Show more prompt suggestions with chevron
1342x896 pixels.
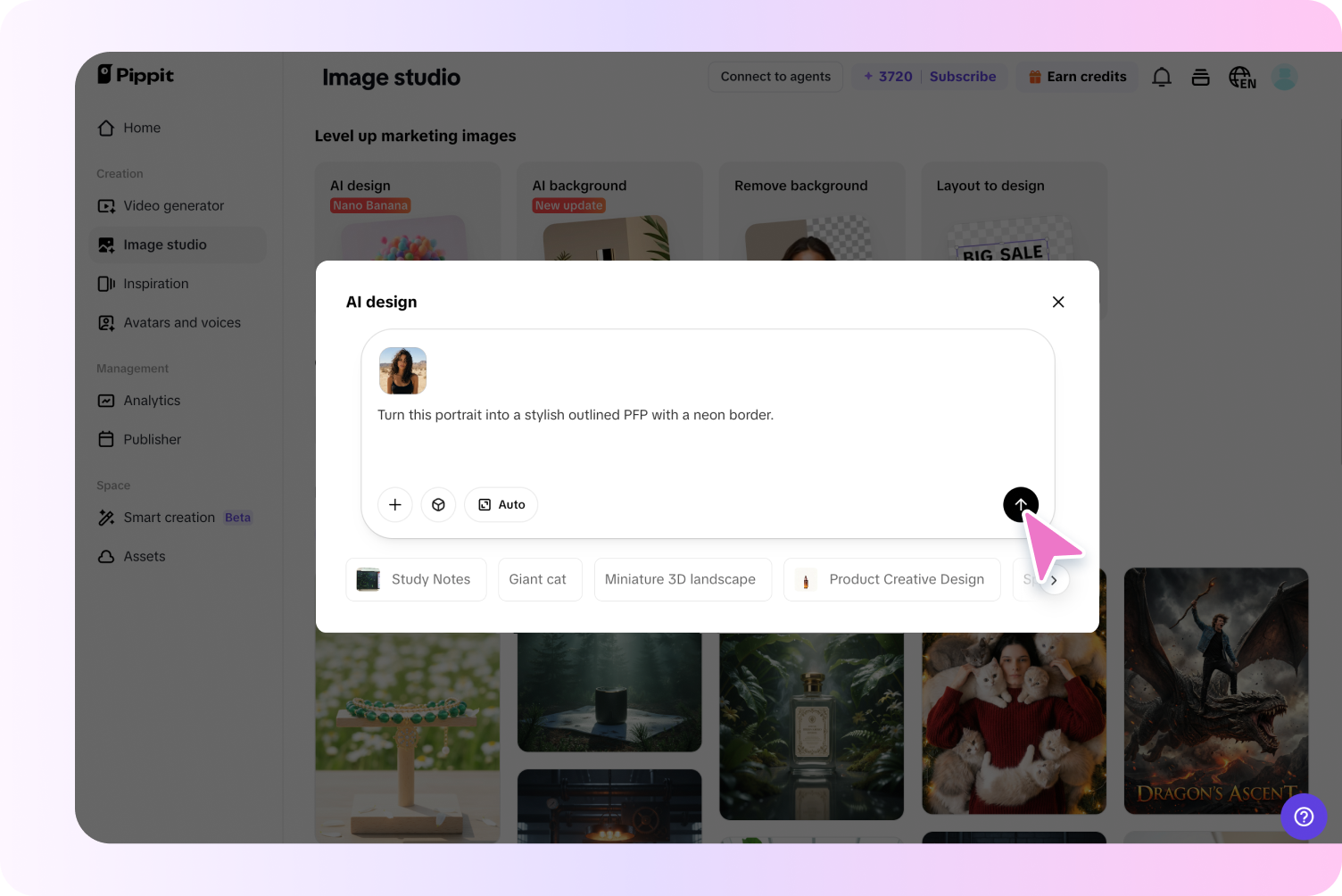(x=1054, y=580)
